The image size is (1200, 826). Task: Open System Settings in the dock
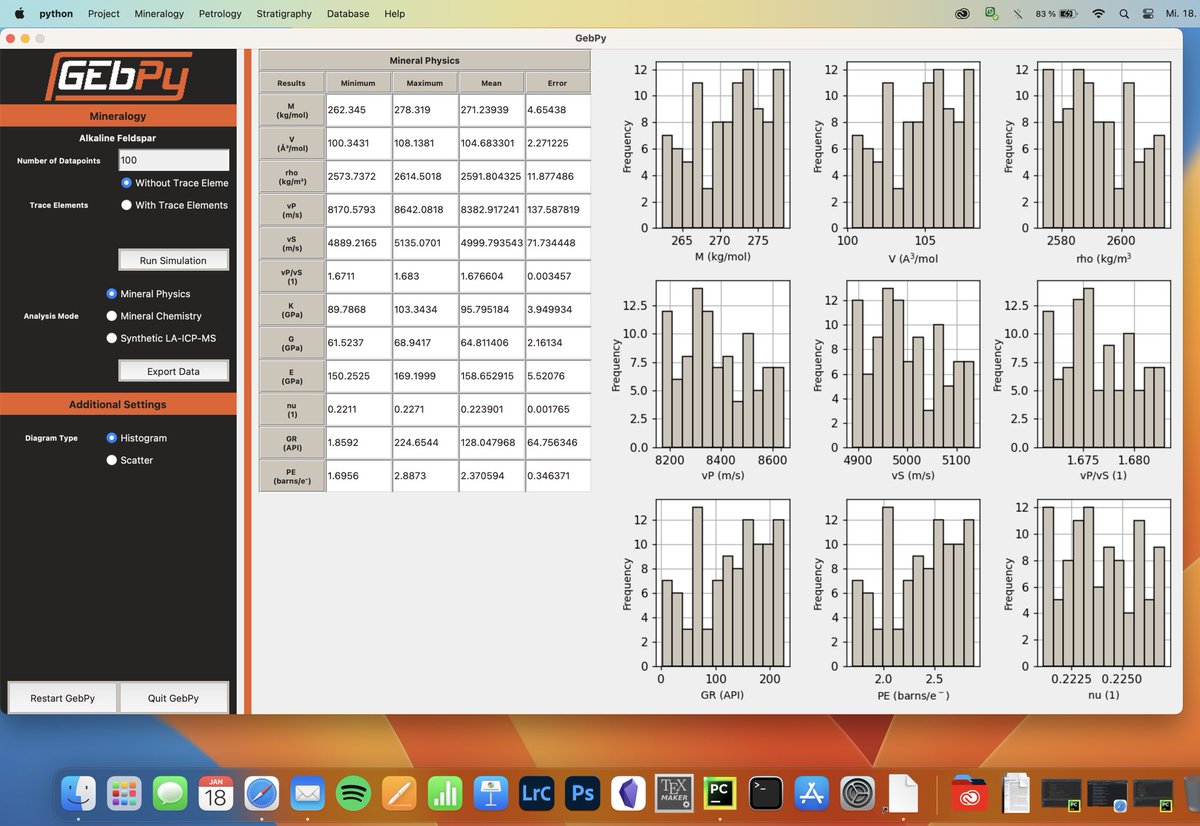(858, 794)
